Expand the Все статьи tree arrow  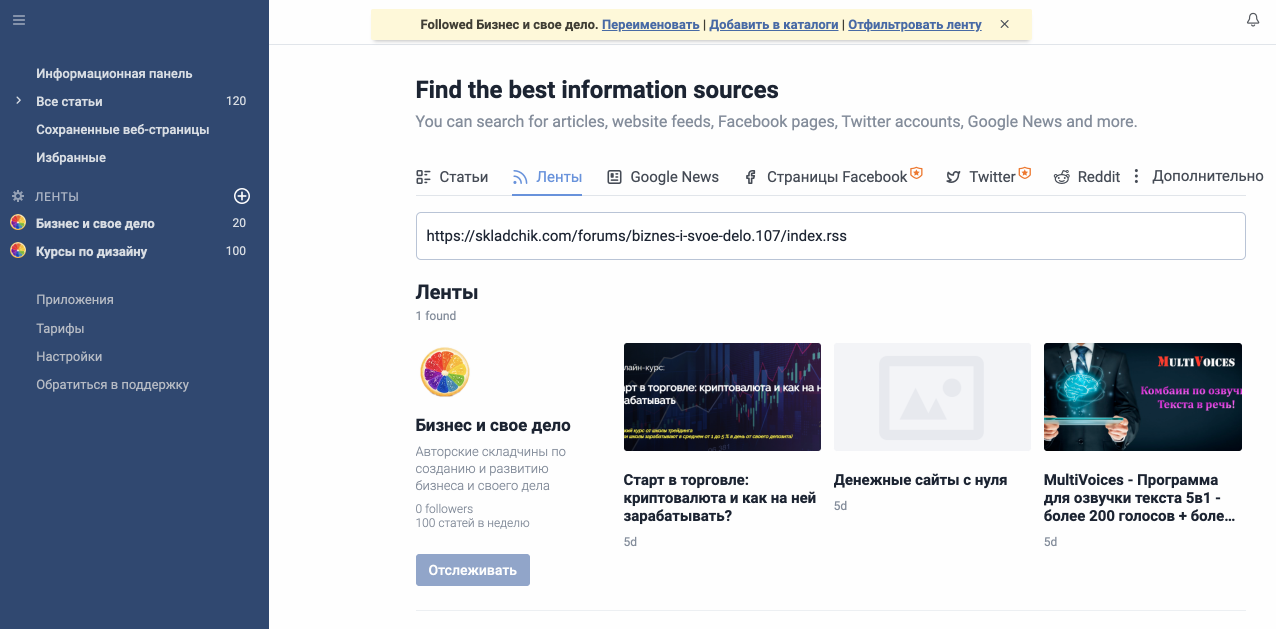click(x=18, y=101)
